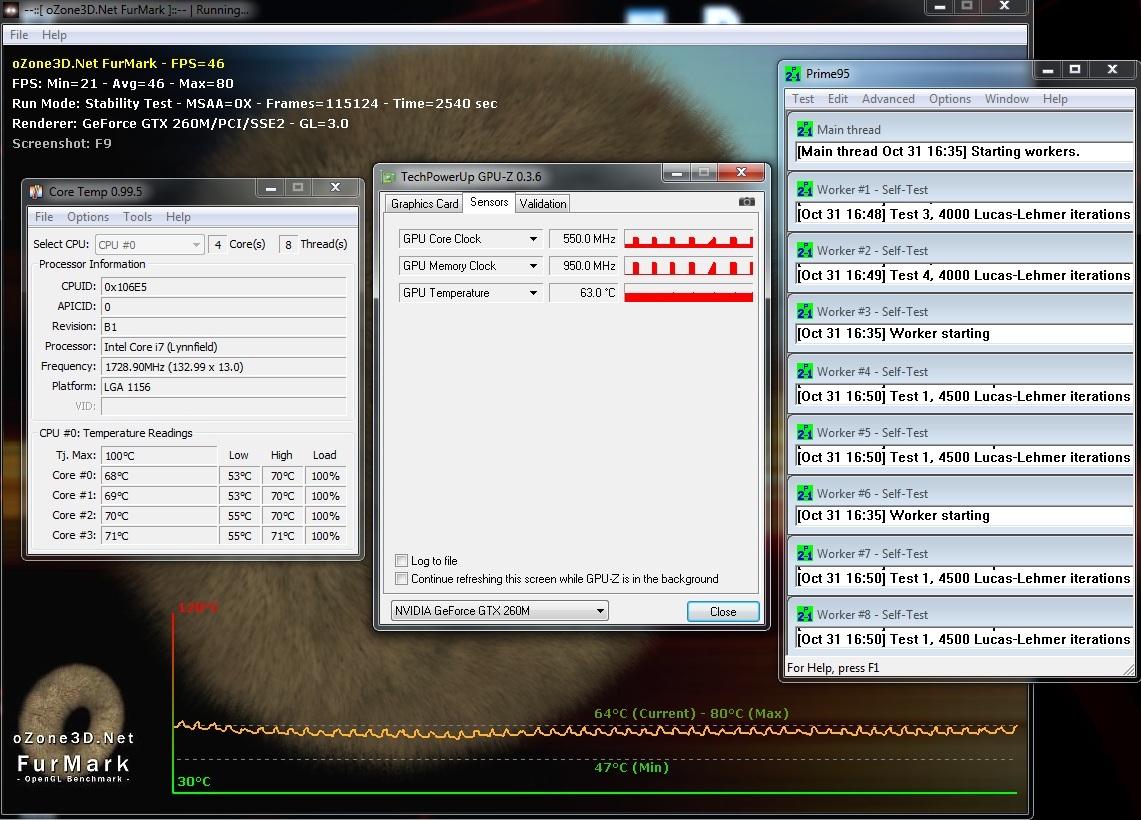Click the GPU Core Clock history graph
The width and height of the screenshot is (1141, 820).
688,239
